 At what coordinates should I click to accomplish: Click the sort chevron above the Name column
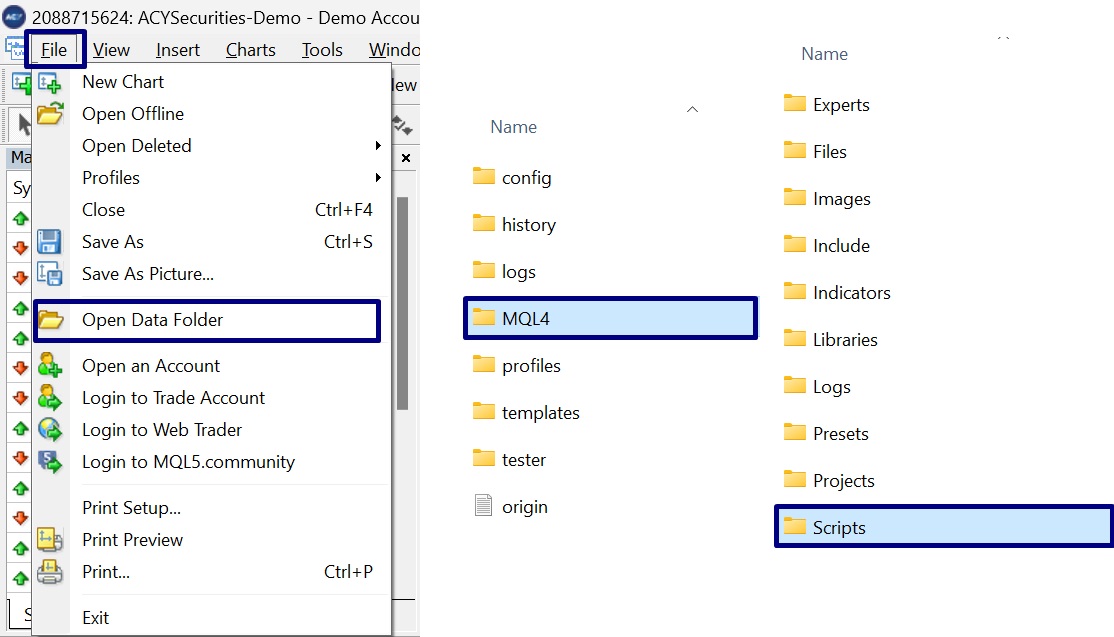click(x=692, y=108)
